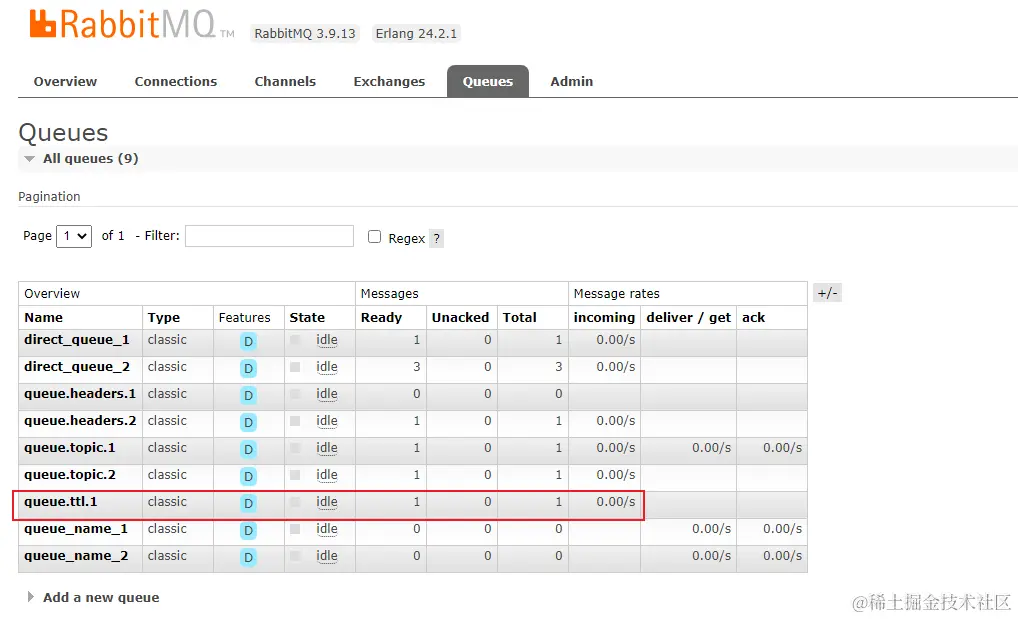Click the D feature badge for queue.headers.1
Screen dimensions: 1018x619
click(x=248, y=396)
